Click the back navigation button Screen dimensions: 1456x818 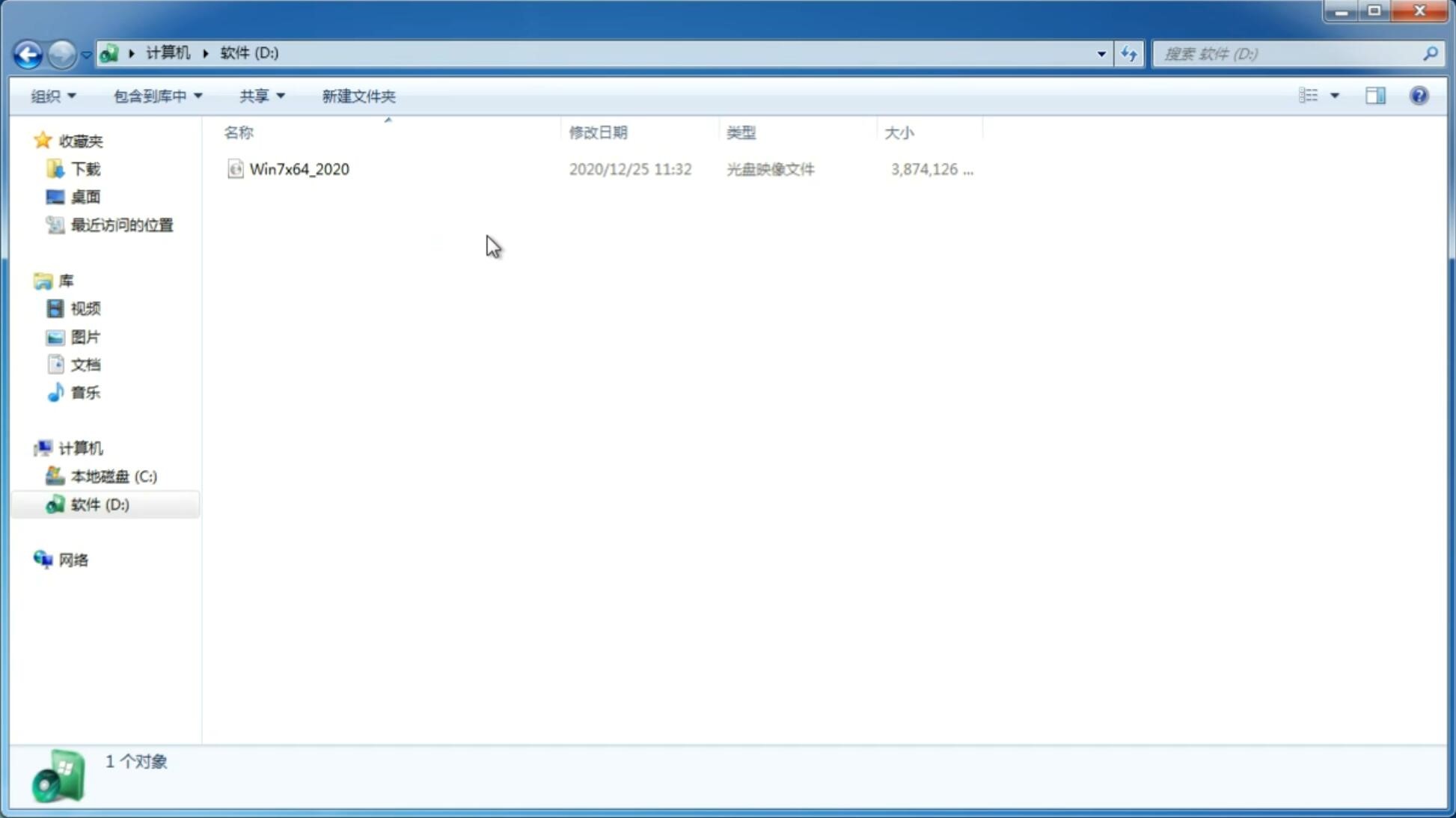tap(27, 53)
